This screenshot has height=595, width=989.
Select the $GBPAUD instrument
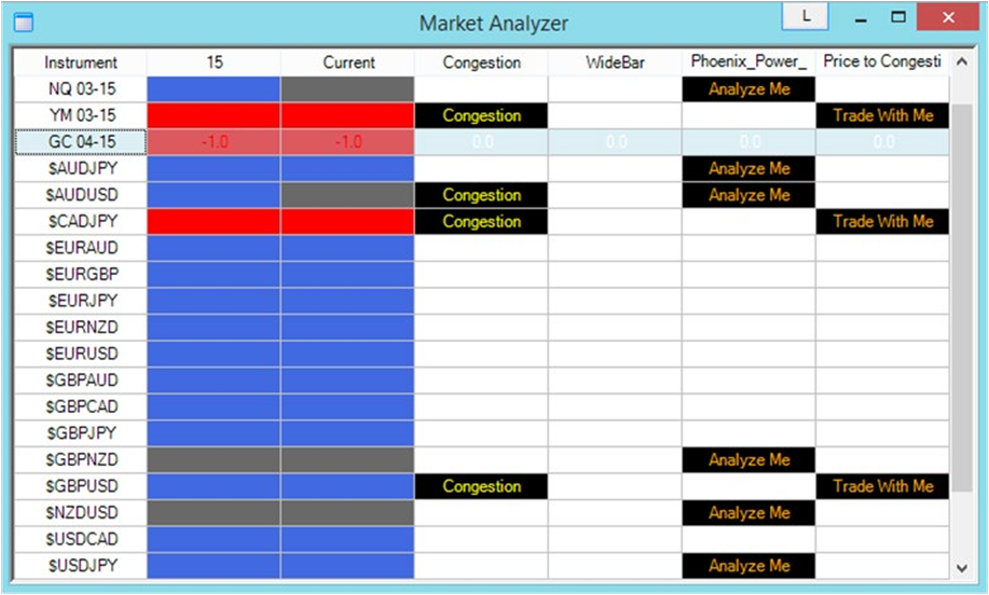[x=81, y=380]
